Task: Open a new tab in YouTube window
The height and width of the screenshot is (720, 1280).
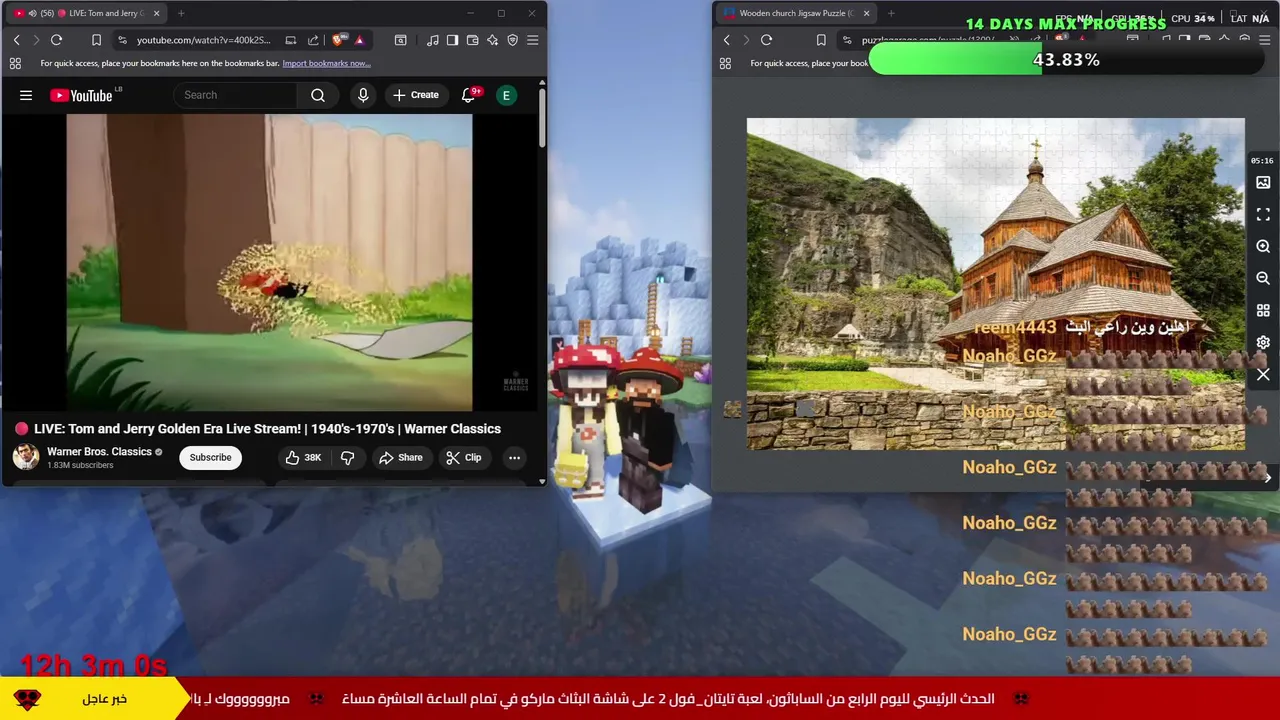Action: 181,13
